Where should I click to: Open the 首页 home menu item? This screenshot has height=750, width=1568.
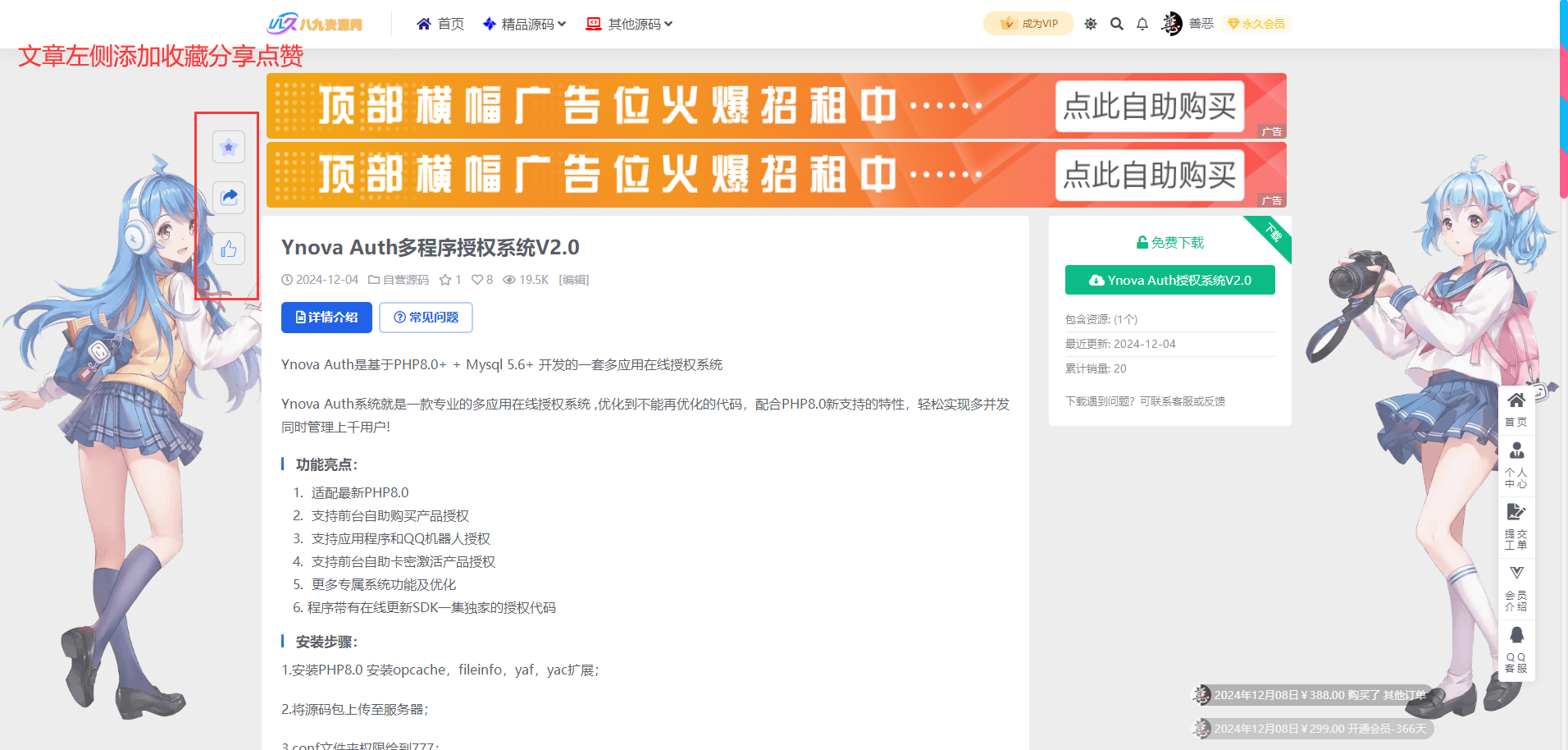(x=440, y=24)
